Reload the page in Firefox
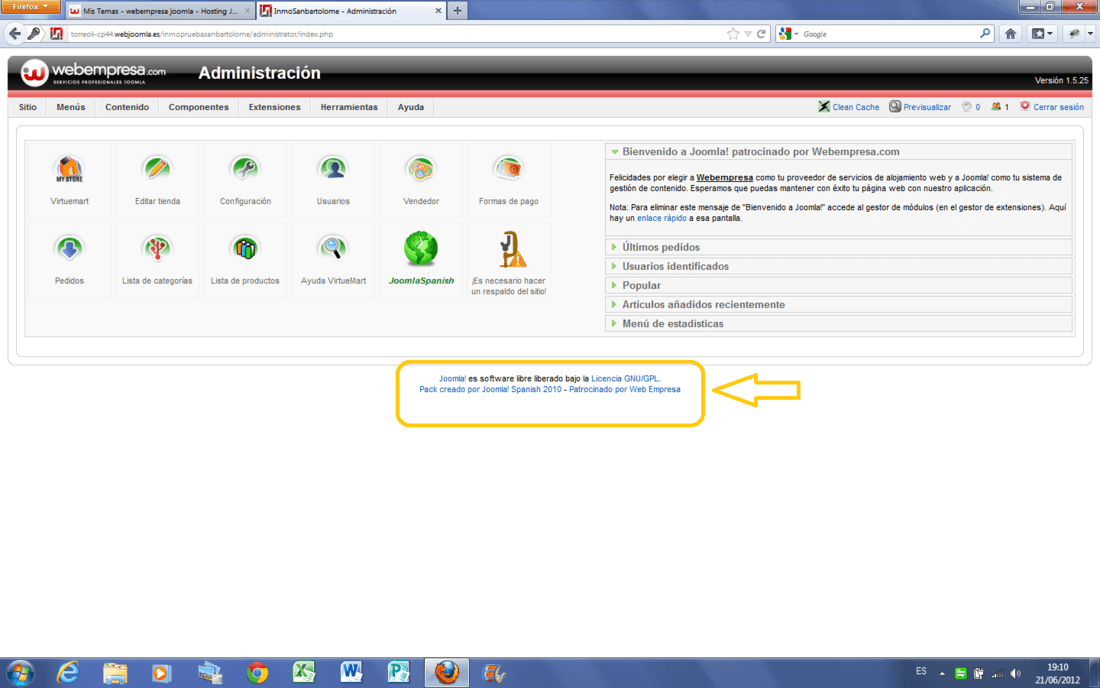 click(761, 34)
